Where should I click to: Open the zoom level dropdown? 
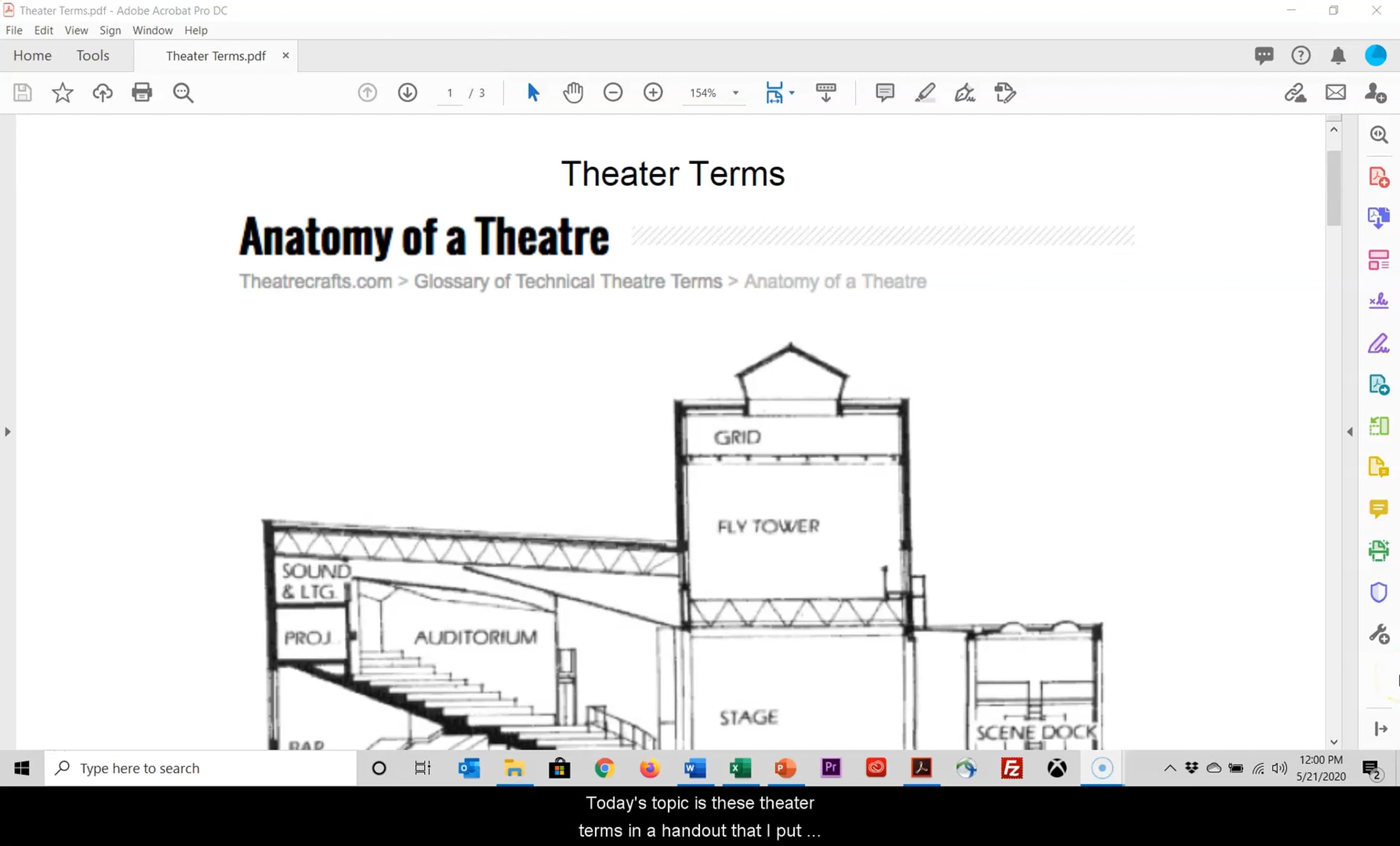point(736,93)
